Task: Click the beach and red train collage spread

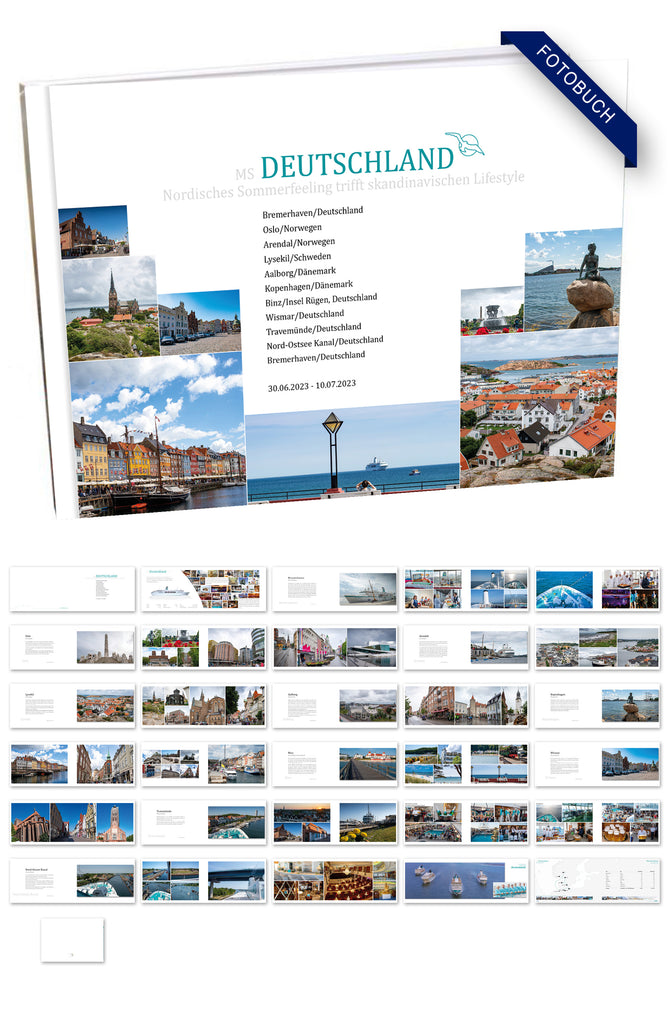Action: (466, 764)
